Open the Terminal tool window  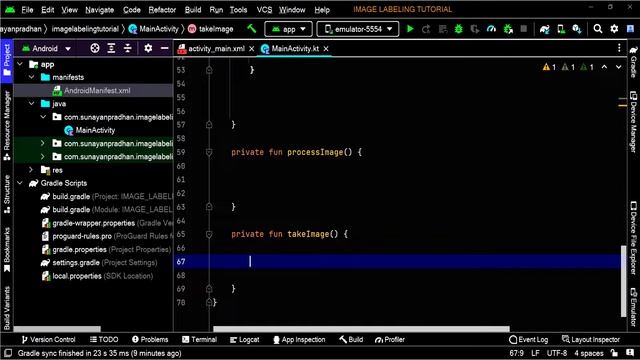pos(200,339)
